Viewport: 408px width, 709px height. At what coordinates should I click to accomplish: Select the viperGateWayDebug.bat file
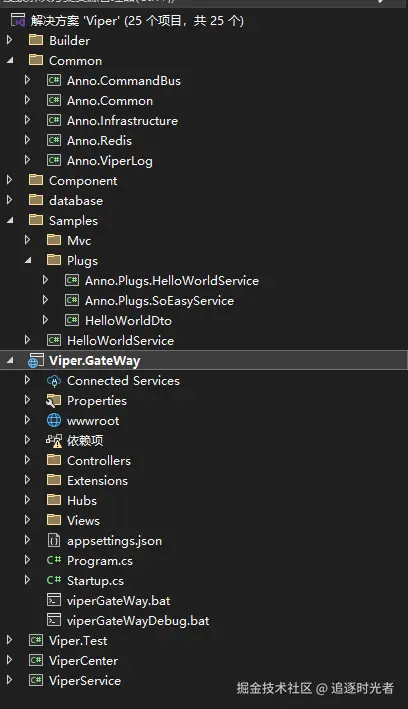tap(138, 621)
